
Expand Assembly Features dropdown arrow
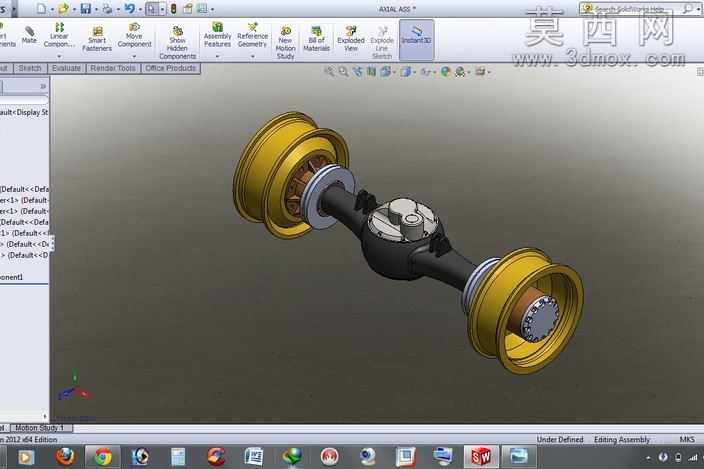pos(217,56)
